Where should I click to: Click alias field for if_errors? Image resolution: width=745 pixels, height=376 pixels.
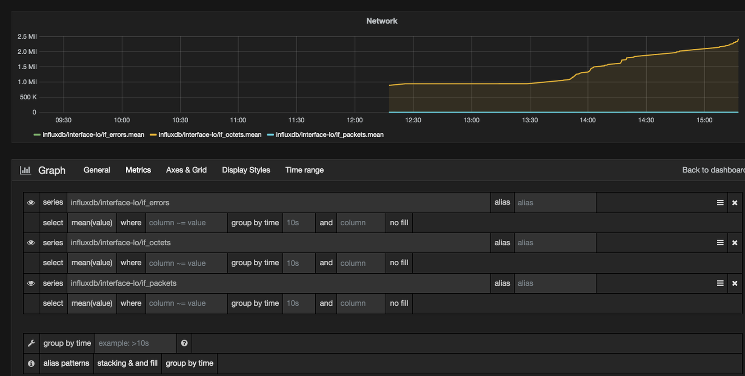555,202
